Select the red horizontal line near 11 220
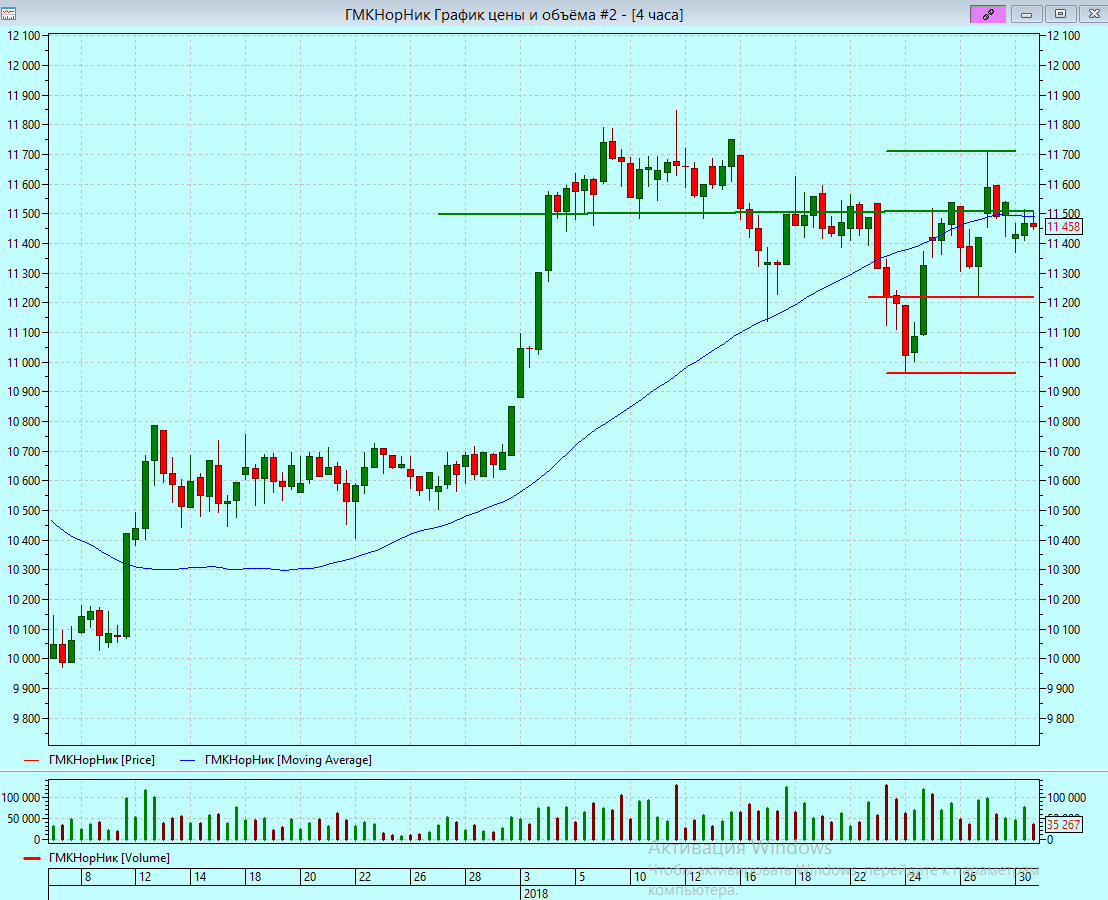This screenshot has width=1108, height=900. (x=950, y=297)
